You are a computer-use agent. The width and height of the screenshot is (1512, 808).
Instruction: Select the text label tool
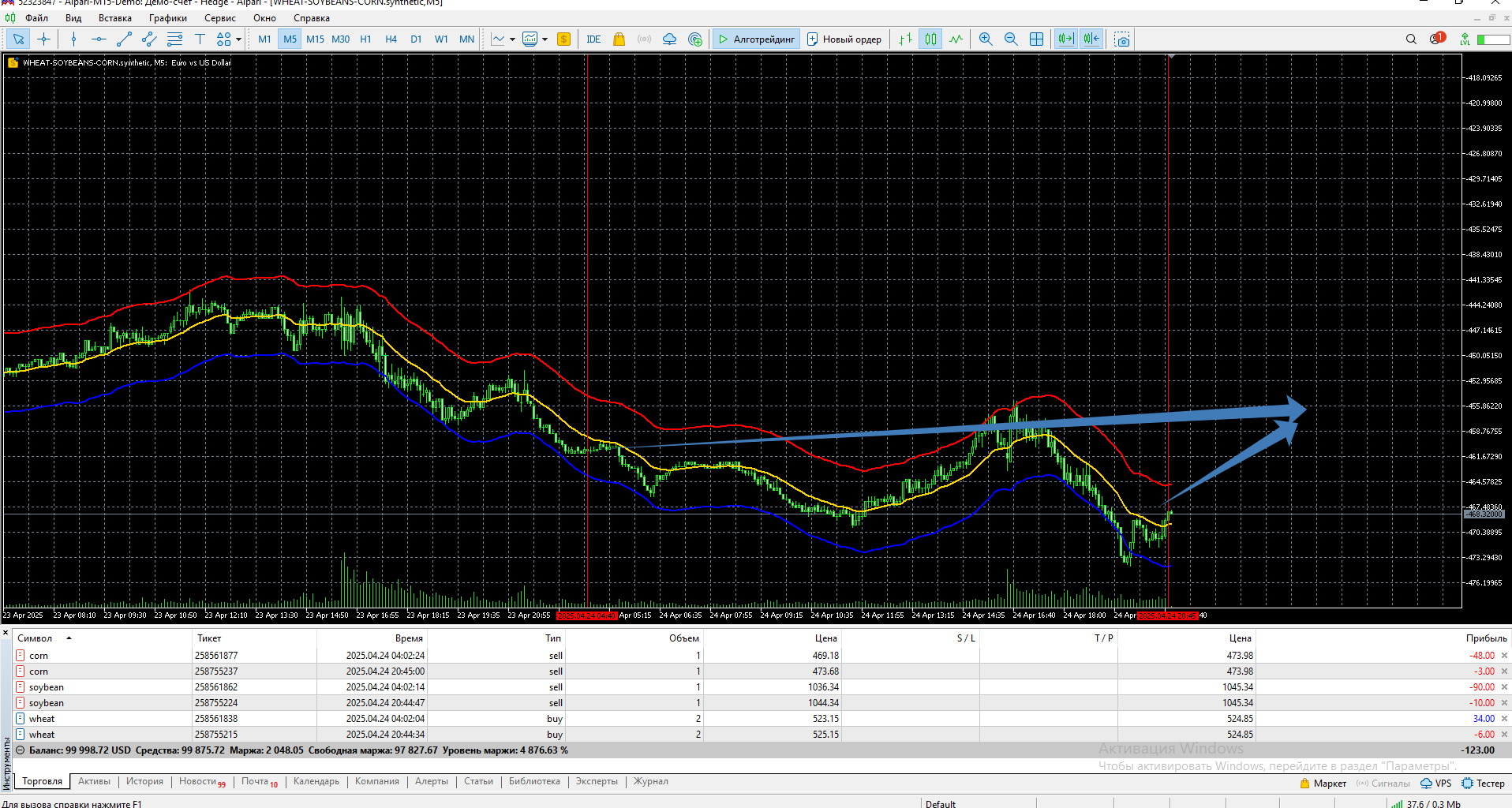point(200,39)
